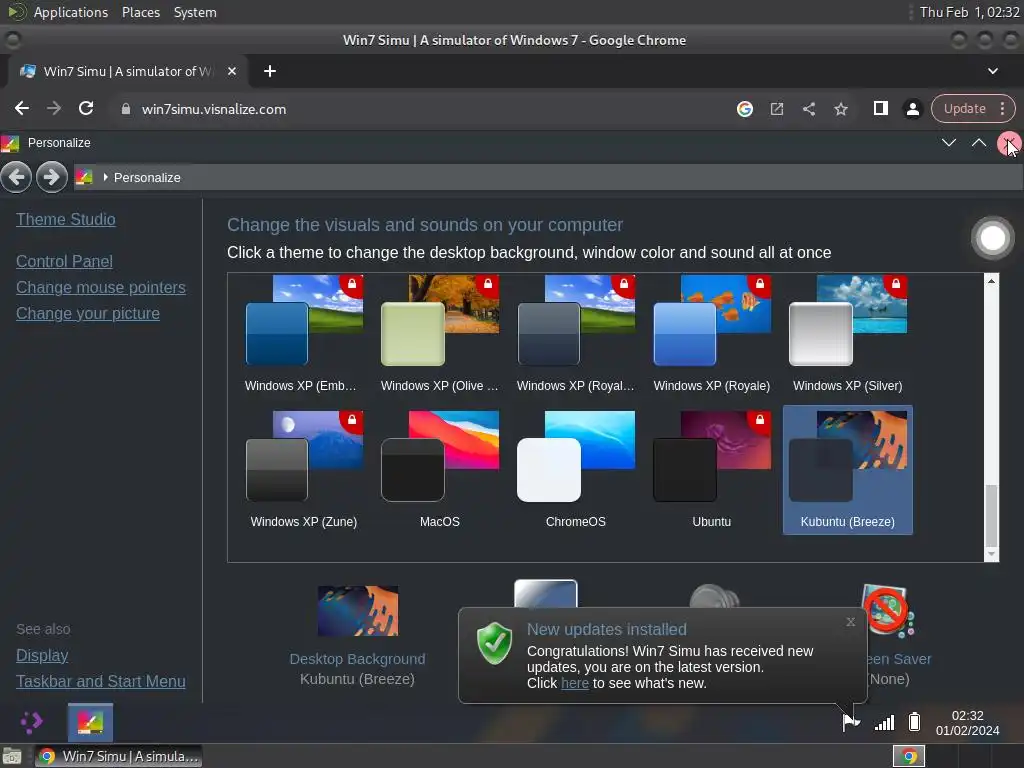Screen dimensions: 1024x768
Task: Click the Google icon in toolbar
Action: 744,109
